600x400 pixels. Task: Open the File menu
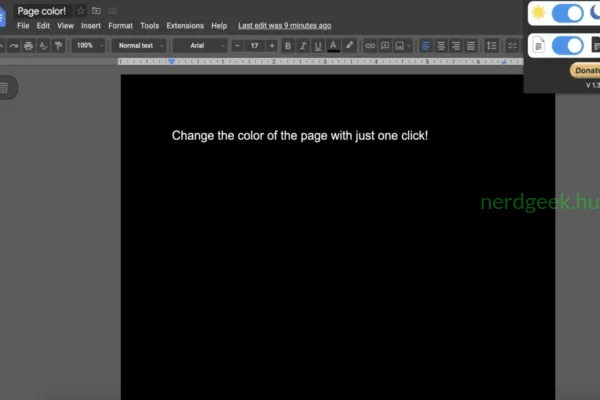(23, 26)
